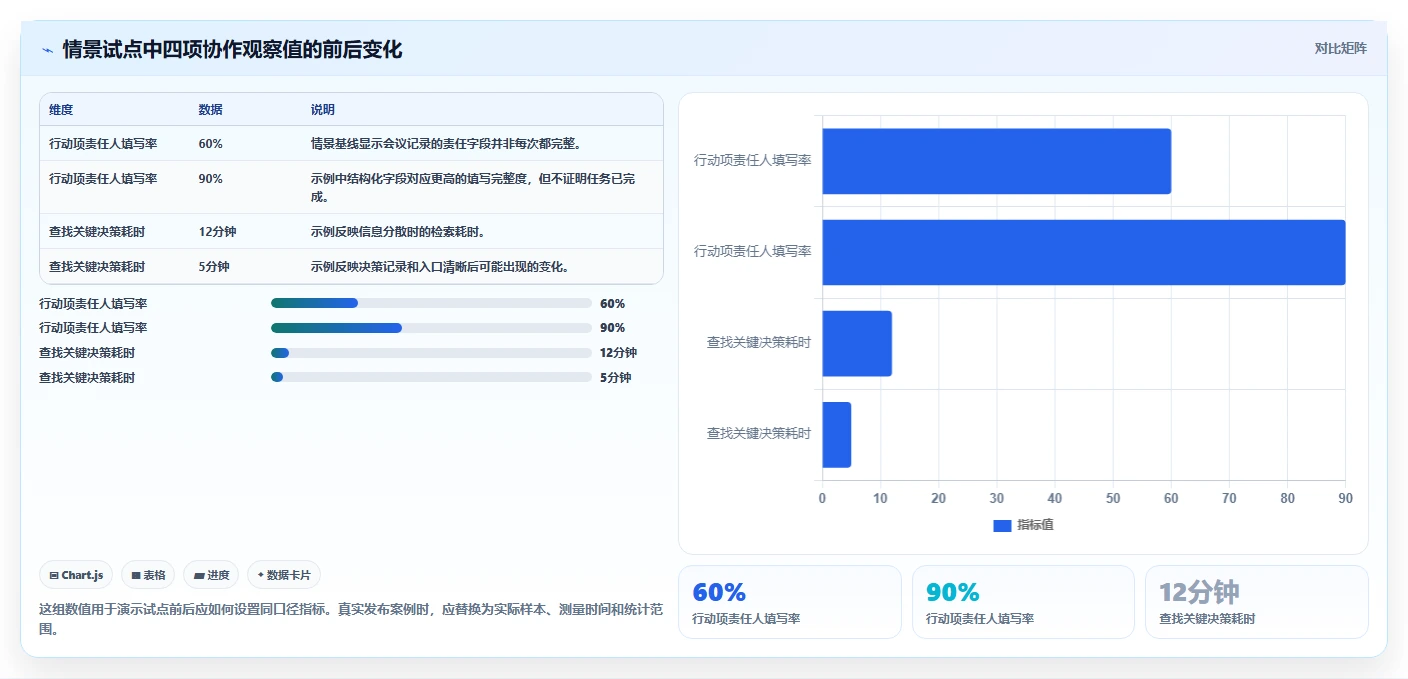Click the progress bar for 12分钟
The height and width of the screenshot is (679, 1408).
pyautogui.click(x=431, y=353)
